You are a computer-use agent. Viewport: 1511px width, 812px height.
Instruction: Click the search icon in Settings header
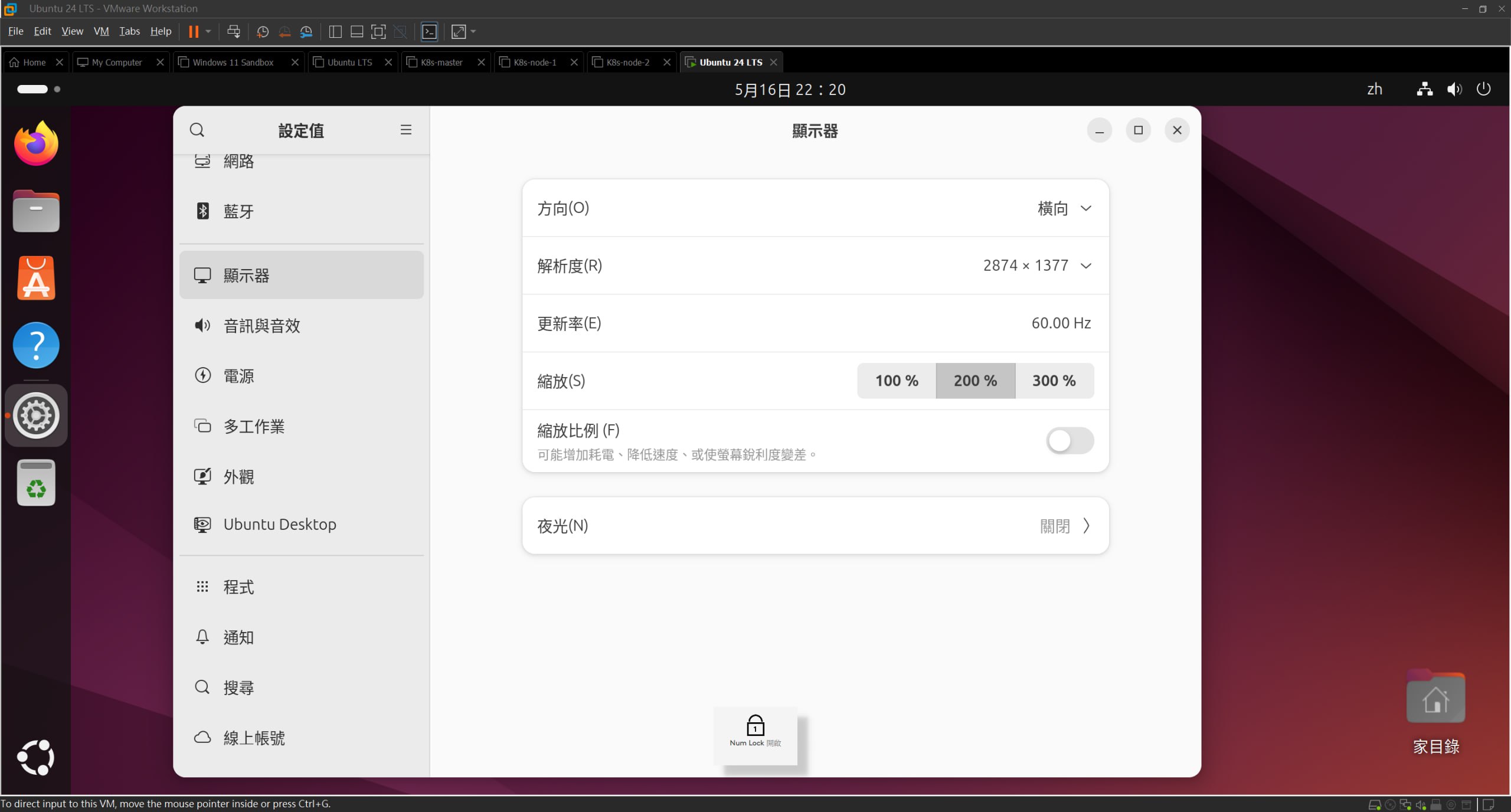coord(197,130)
